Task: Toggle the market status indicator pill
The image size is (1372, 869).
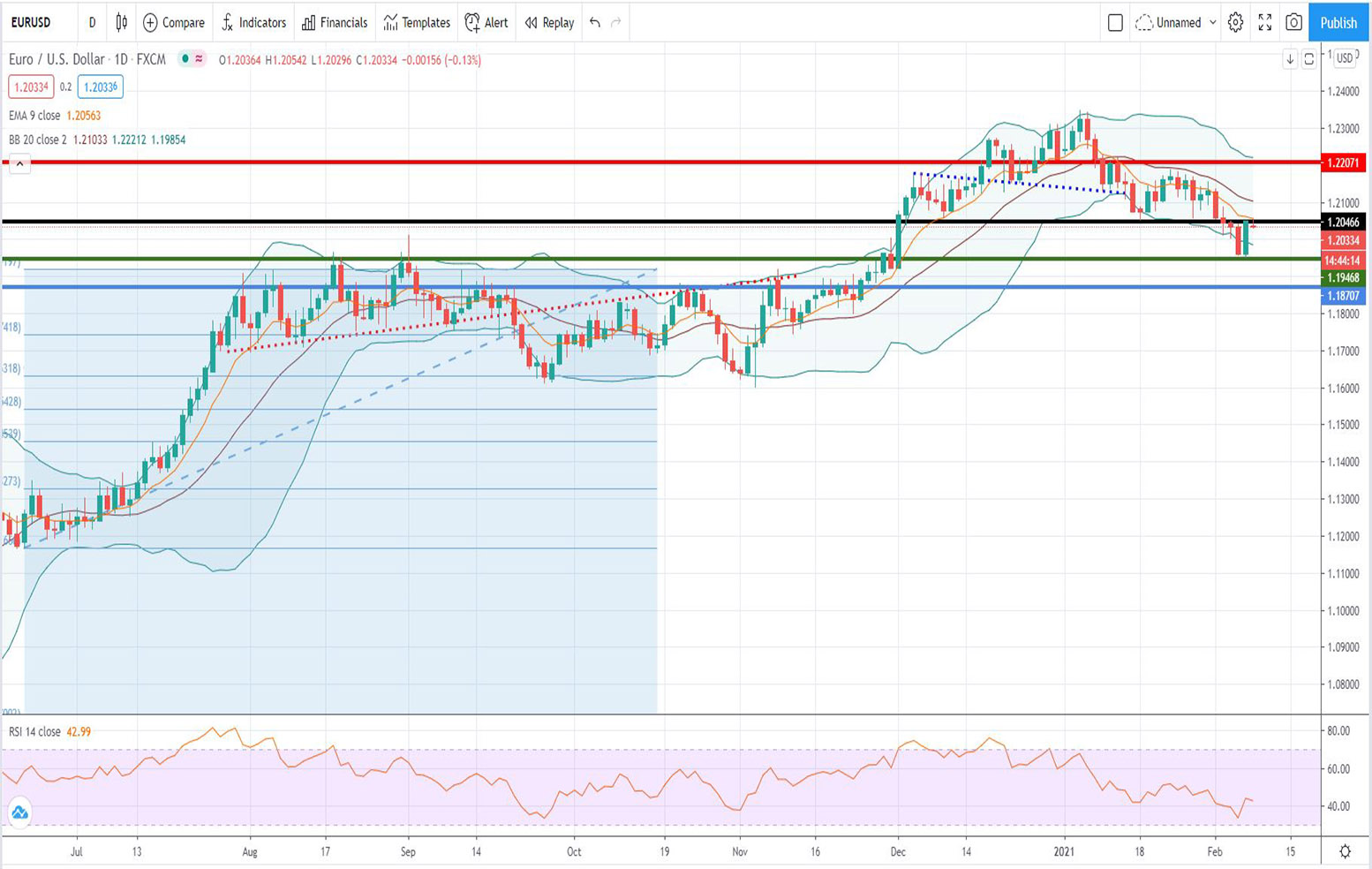Action: coord(192,59)
